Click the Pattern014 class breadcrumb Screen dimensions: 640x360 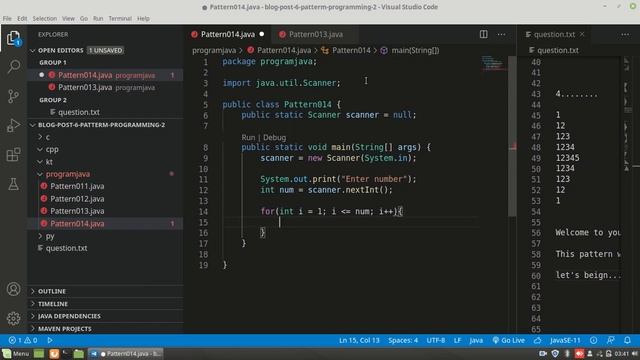(x=346, y=50)
